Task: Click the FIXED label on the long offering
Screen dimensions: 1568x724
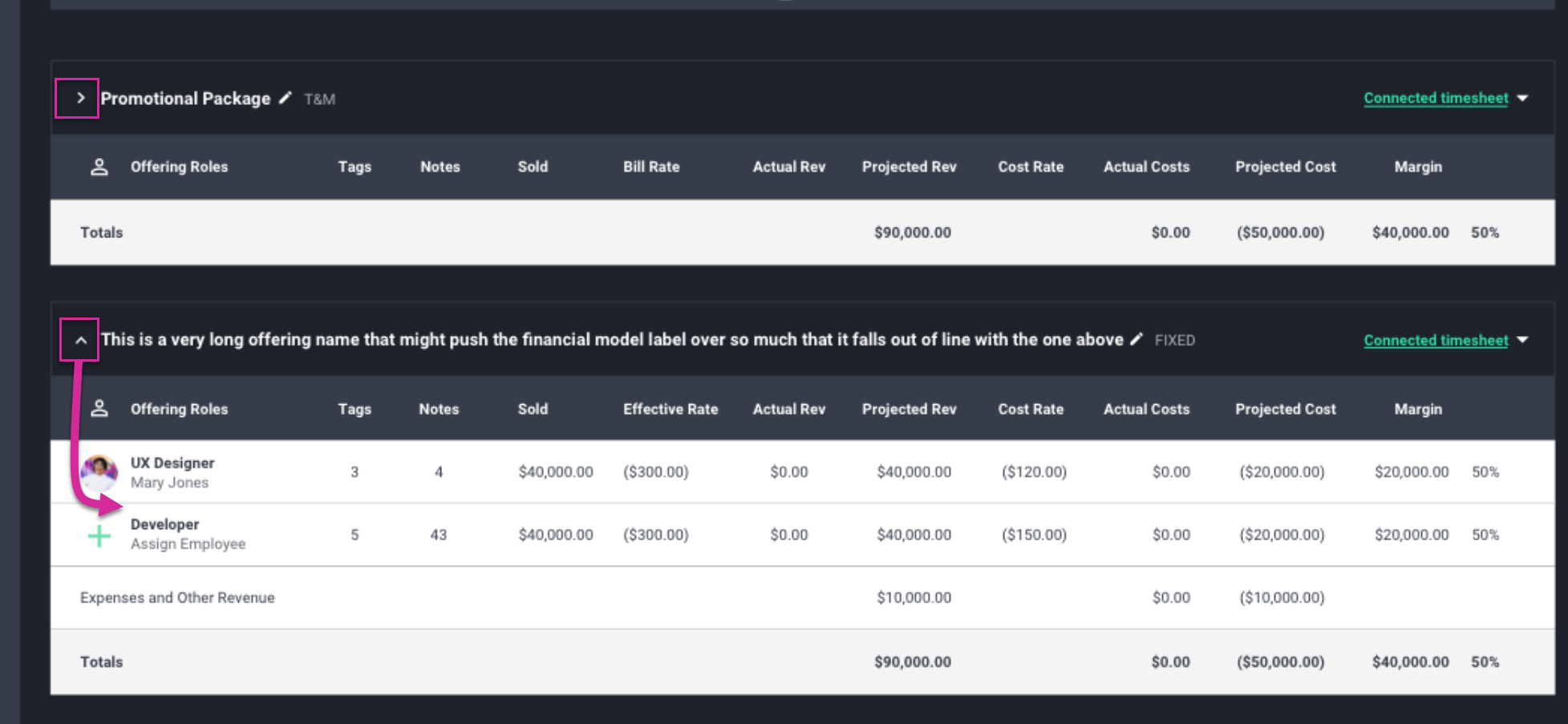Action: coord(1175,340)
